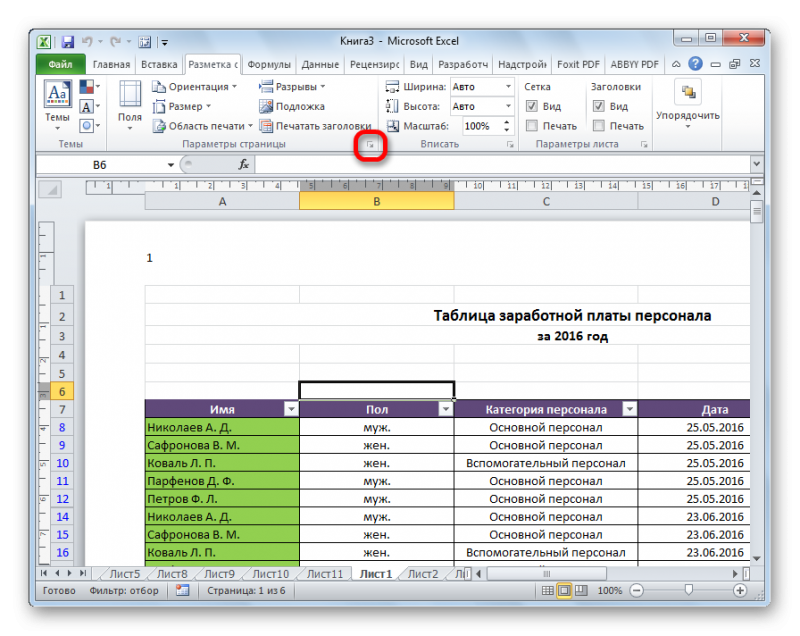Switch to Вставка tab

[159, 65]
